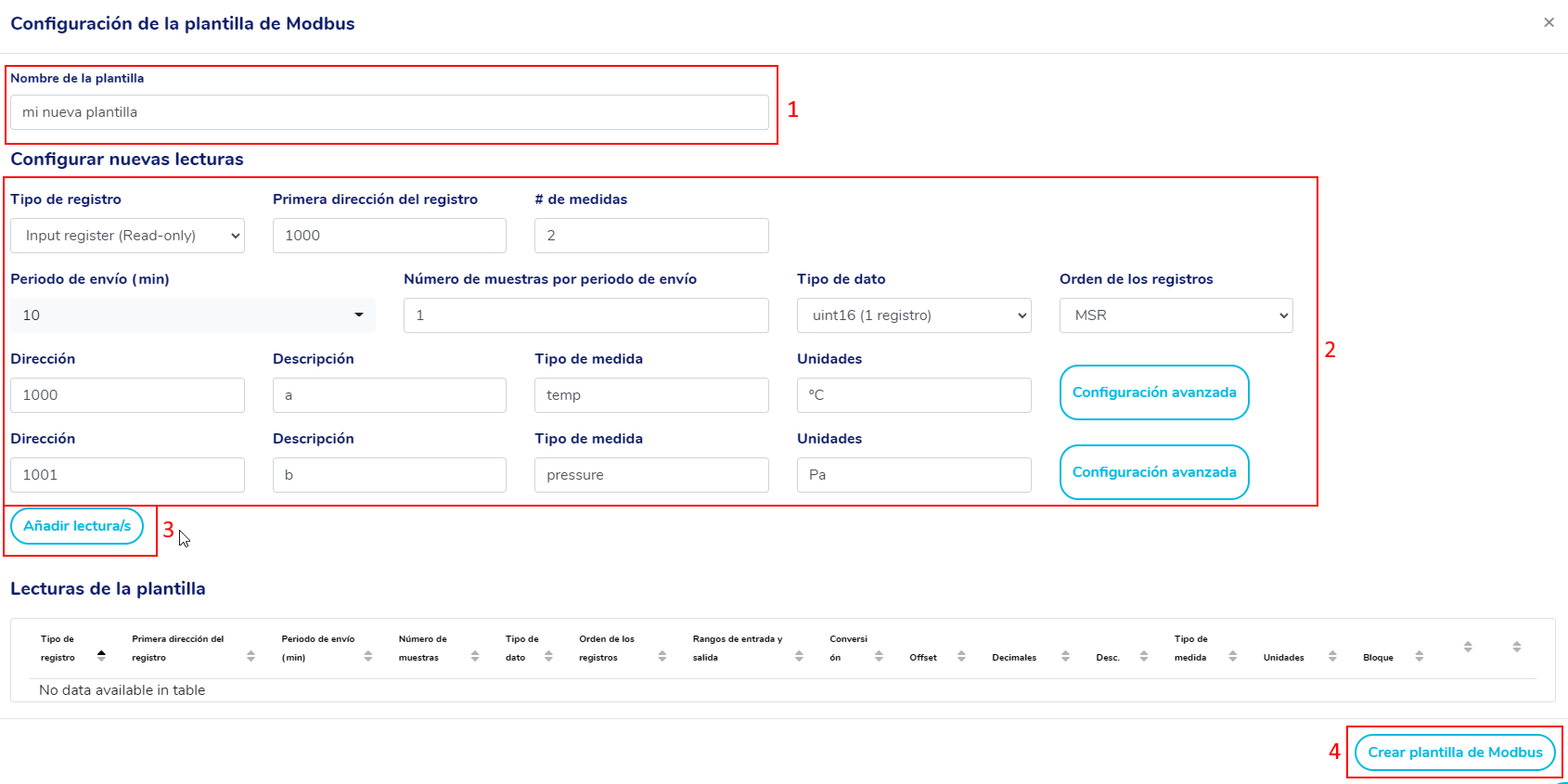
Task: Click the Añadir lectura/s button
Action: [77, 526]
